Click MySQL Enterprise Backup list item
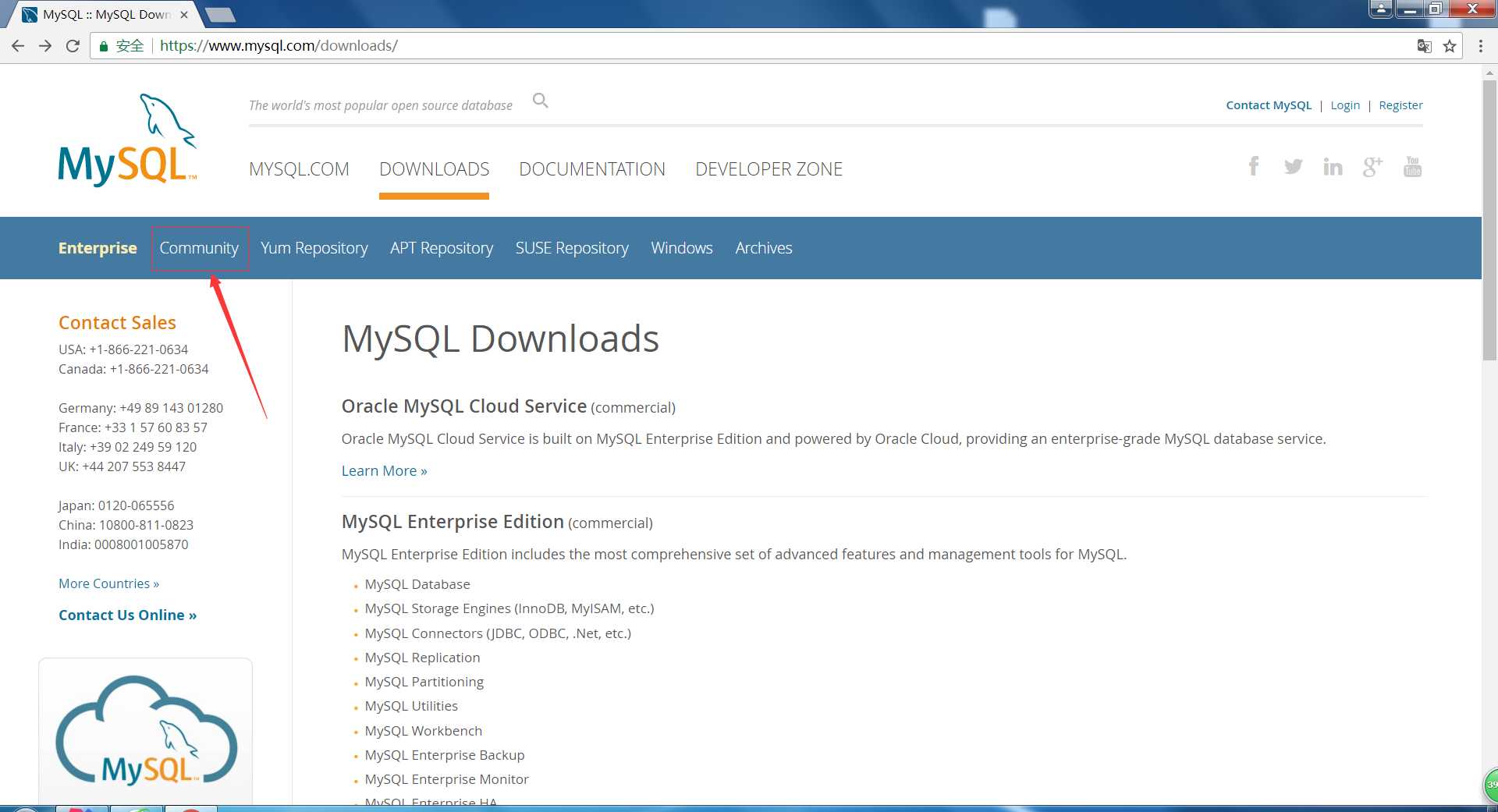Viewport: 1498px width, 812px height. [445, 755]
